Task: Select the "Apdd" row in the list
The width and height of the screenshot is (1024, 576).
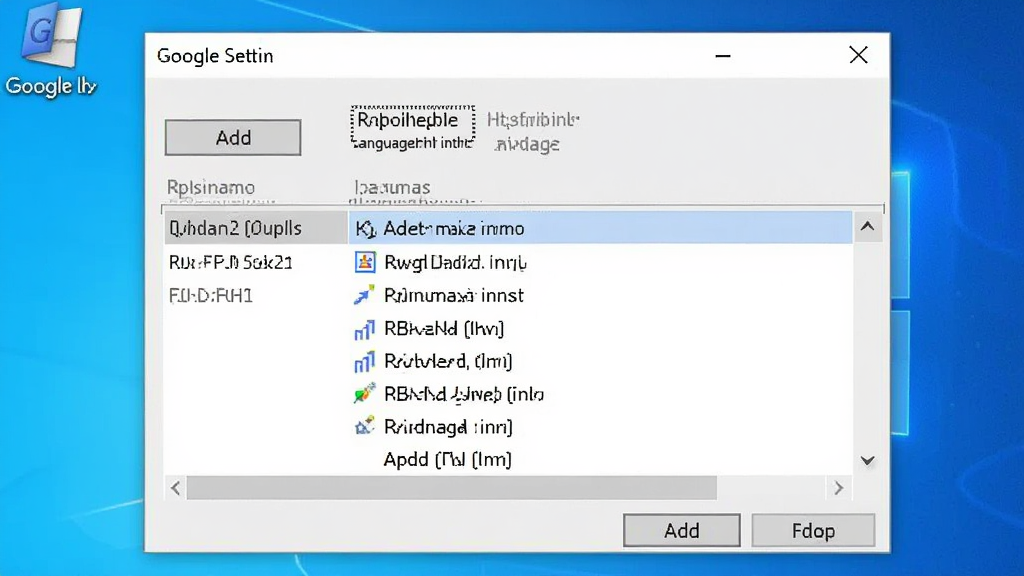Action: click(x=600, y=459)
